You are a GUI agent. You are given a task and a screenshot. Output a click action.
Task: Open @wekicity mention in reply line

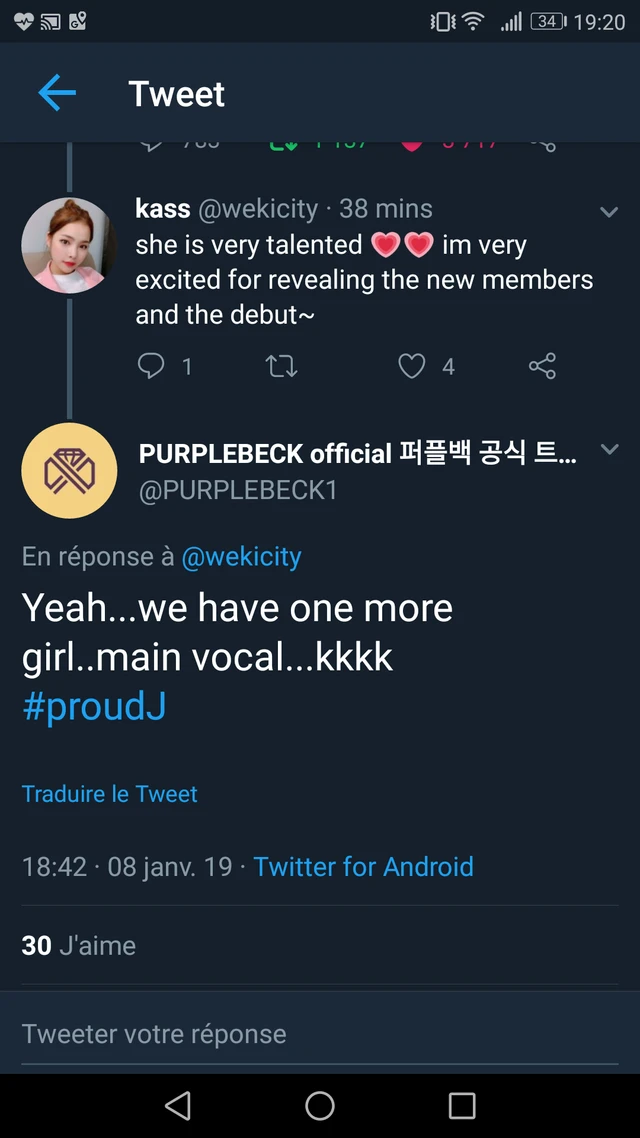[241, 557]
